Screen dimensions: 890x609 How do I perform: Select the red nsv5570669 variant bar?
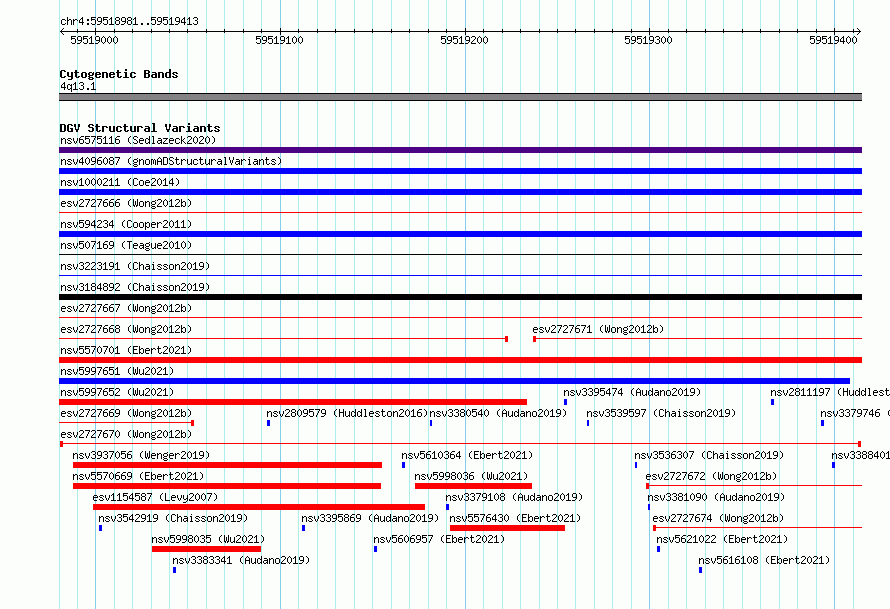(x=227, y=486)
